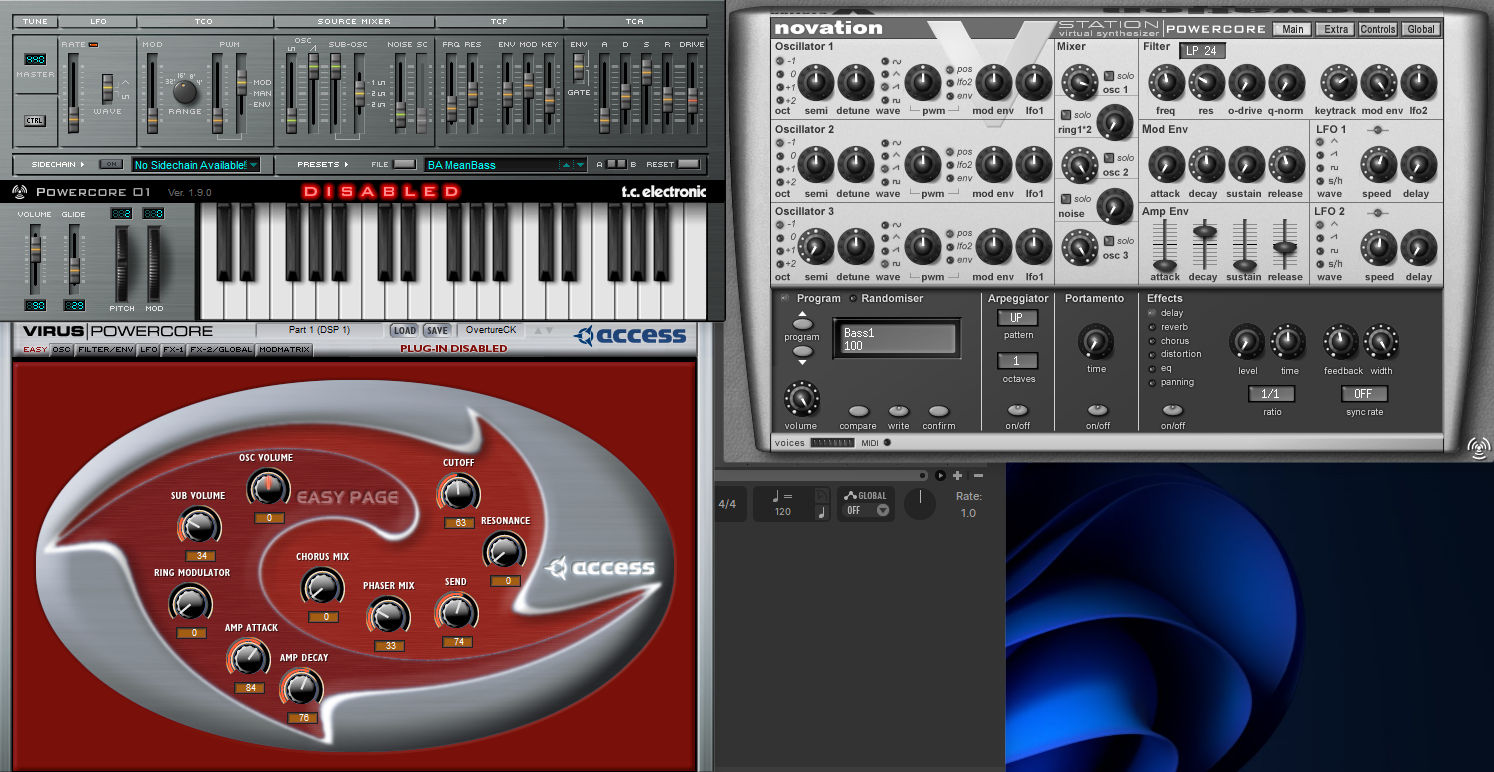Screen dimensions: 1494x772
Task: Click the SAVE button in Virus Powercore
Action: 437,330
